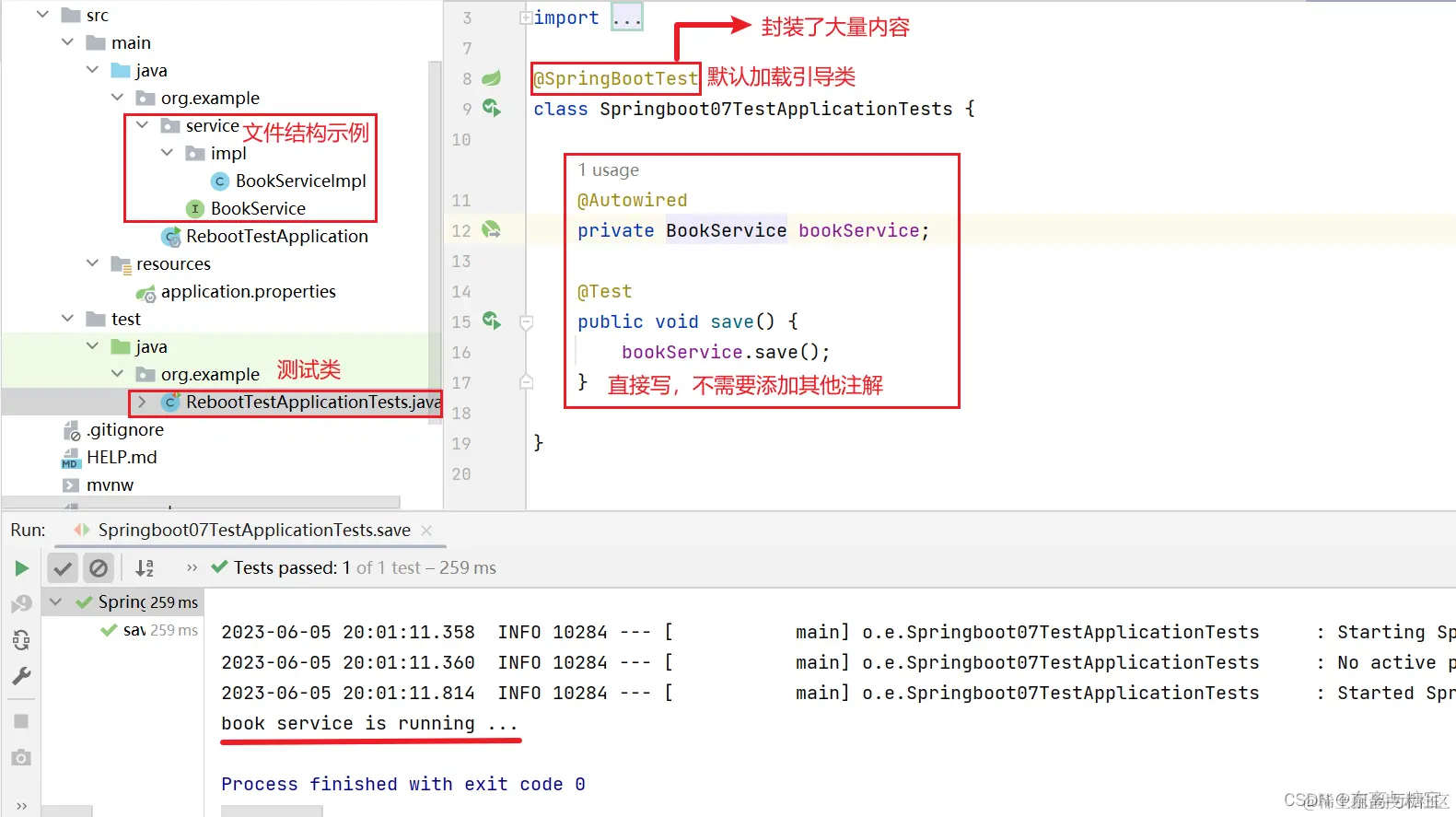1456x817 pixels.
Task: Click sort alphabetically icon in run toolbar
Action: pyautogui.click(x=145, y=568)
